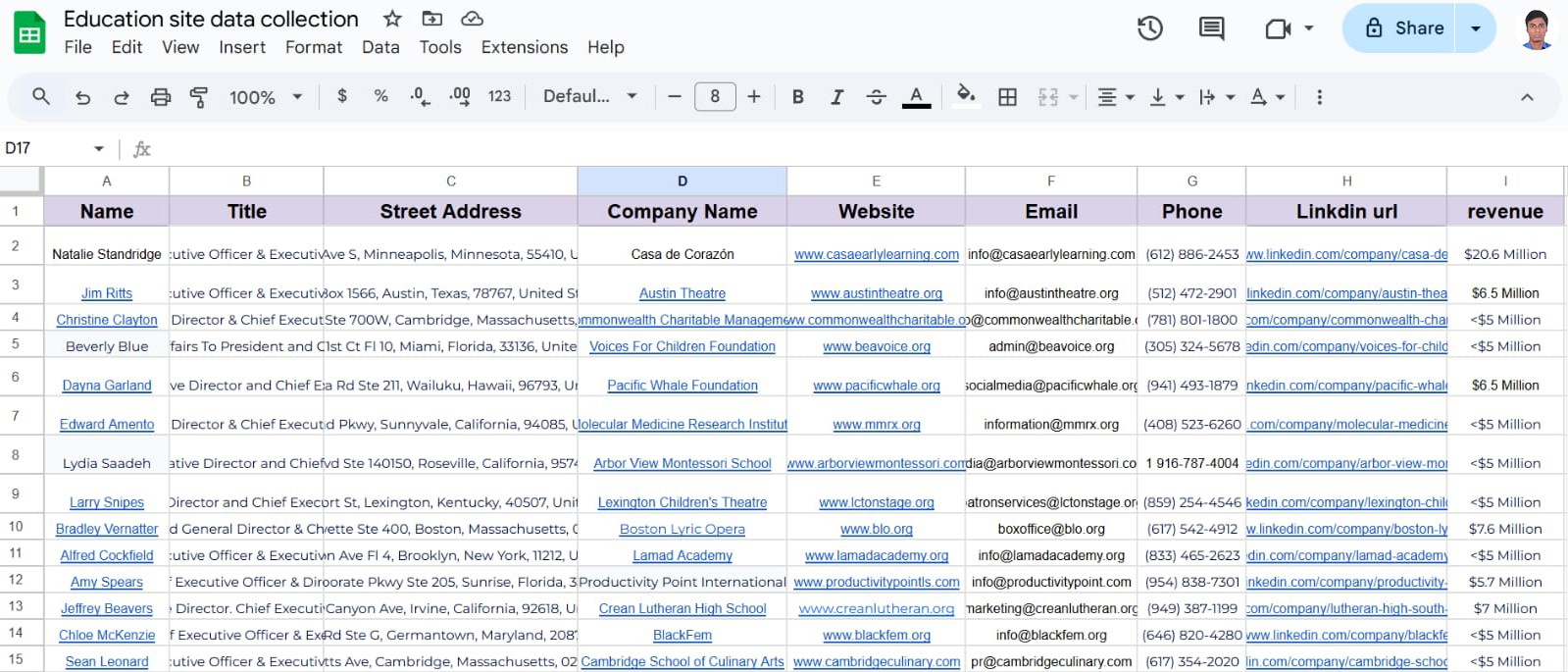Open the Austin Theatre company link

(682, 293)
